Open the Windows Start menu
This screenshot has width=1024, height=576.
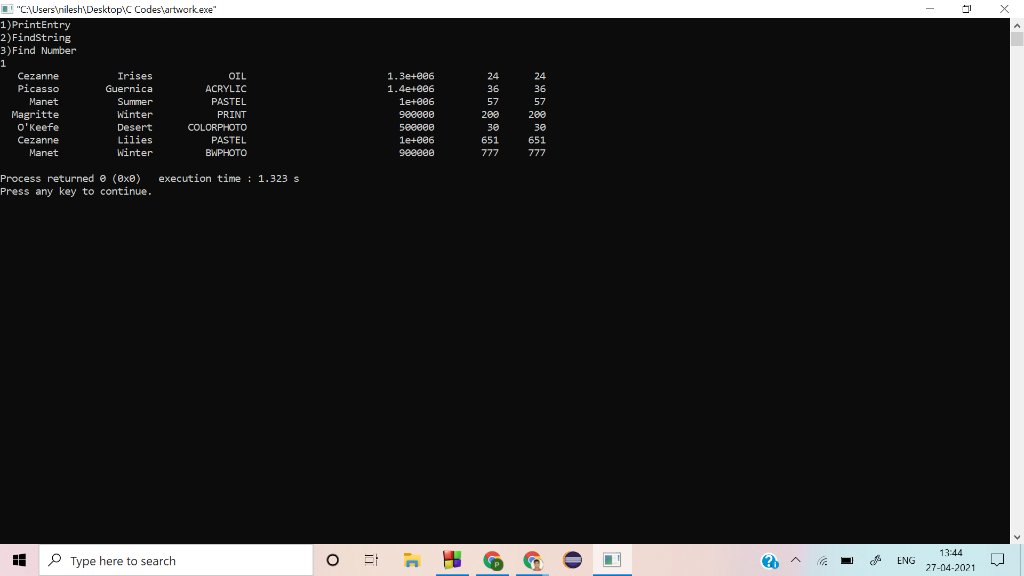[19, 560]
